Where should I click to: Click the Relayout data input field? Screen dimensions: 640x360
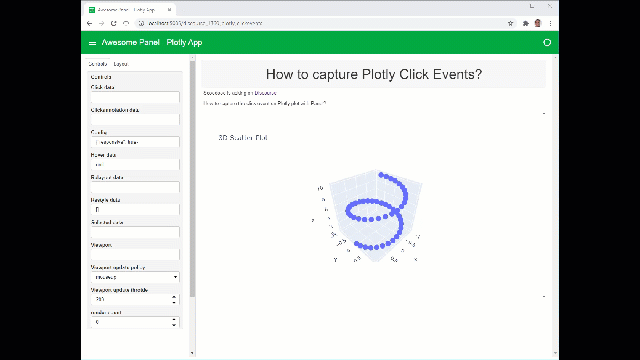pyautogui.click(x=135, y=187)
